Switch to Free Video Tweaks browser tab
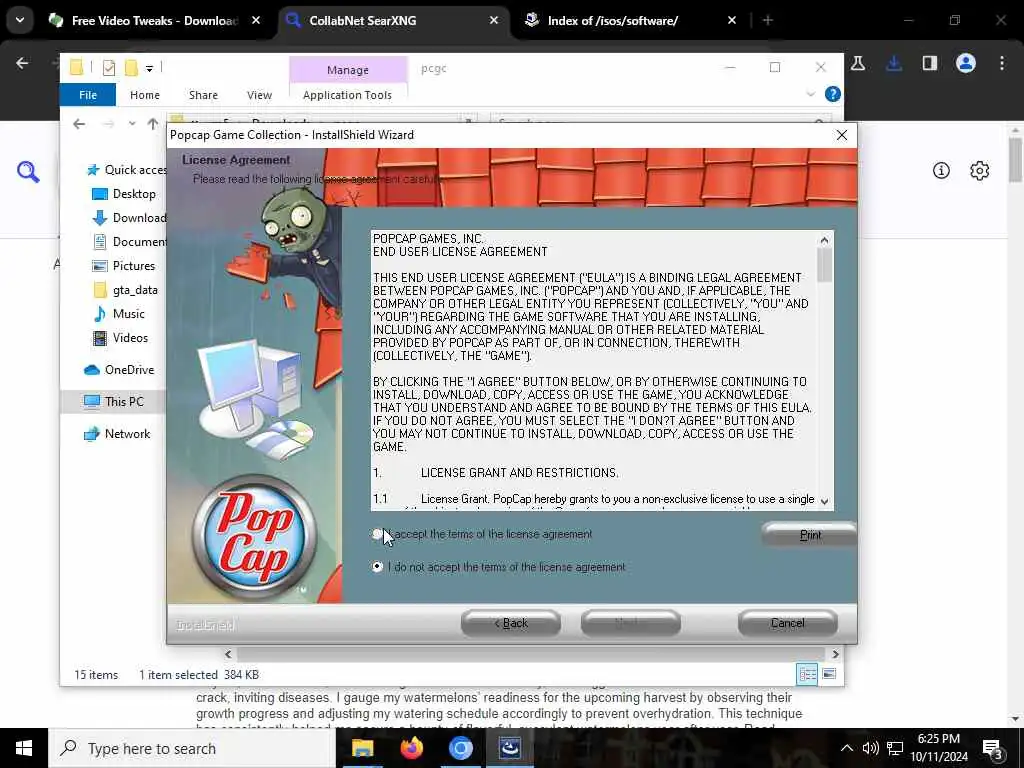1024x768 pixels. click(154, 21)
